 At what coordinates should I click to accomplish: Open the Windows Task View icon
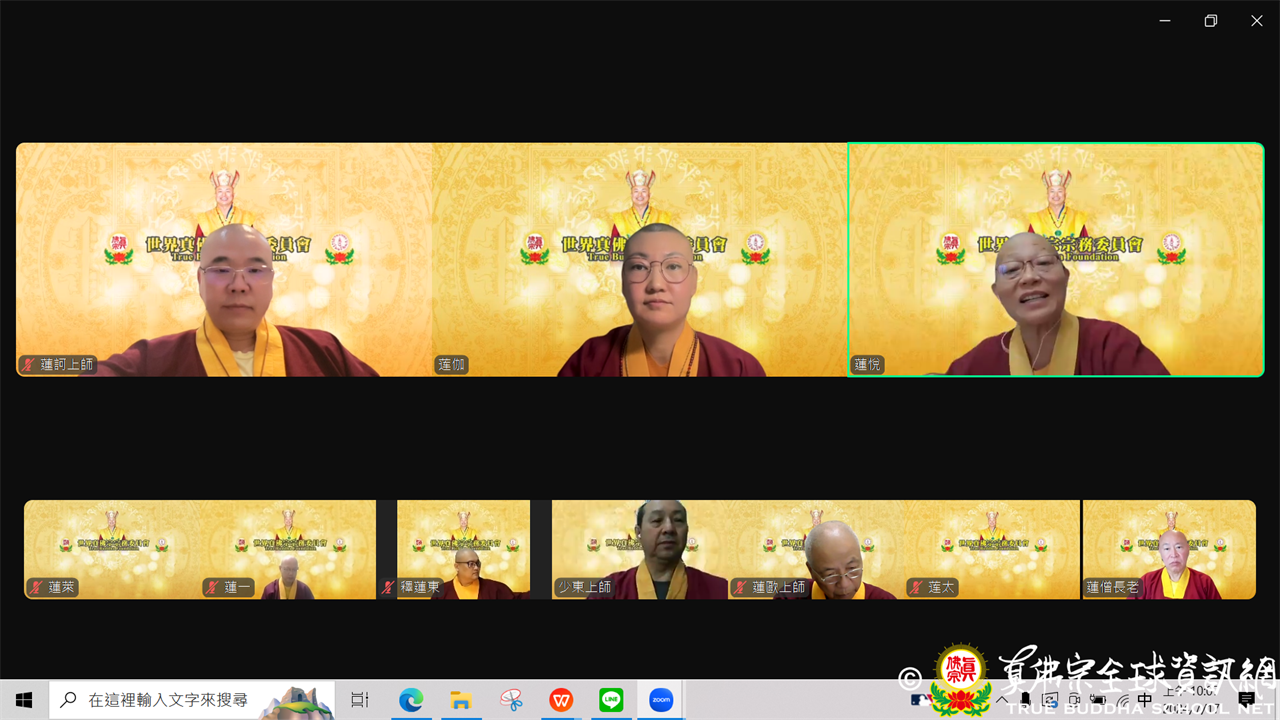coord(360,700)
